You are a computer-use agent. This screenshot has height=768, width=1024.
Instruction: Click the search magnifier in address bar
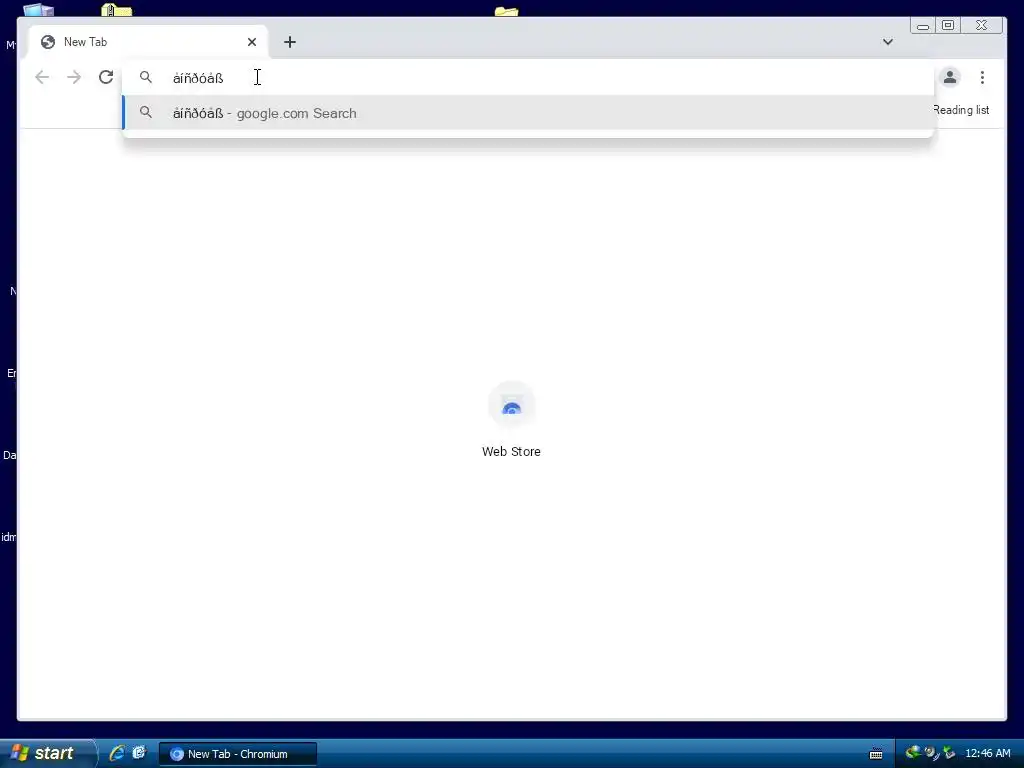point(146,78)
